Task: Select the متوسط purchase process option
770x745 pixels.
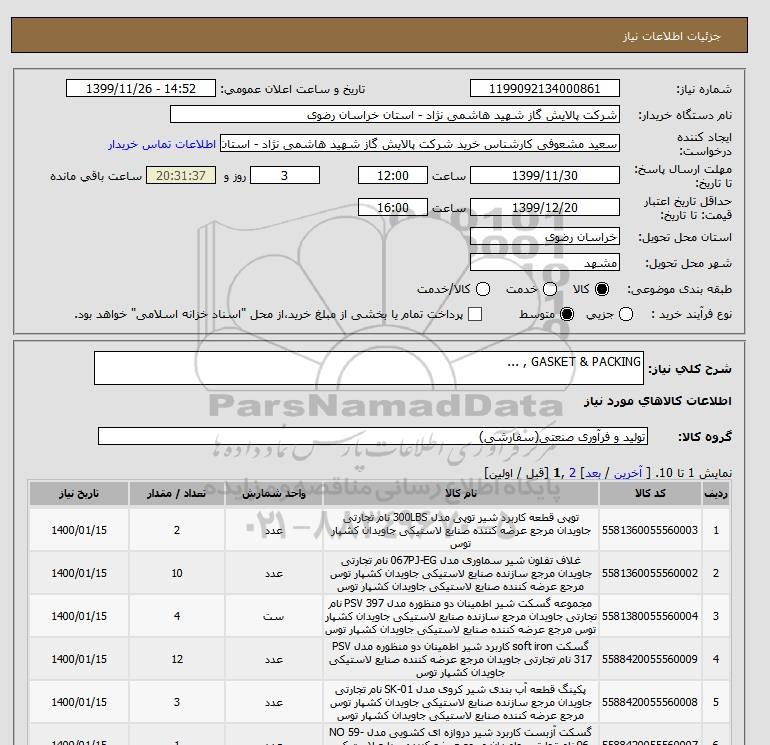Action: 567,314
